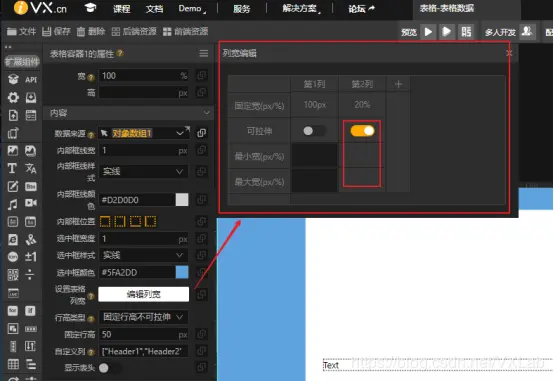Open the selection border color swatch
Viewport: 554px width, 381px height.
click(182, 272)
